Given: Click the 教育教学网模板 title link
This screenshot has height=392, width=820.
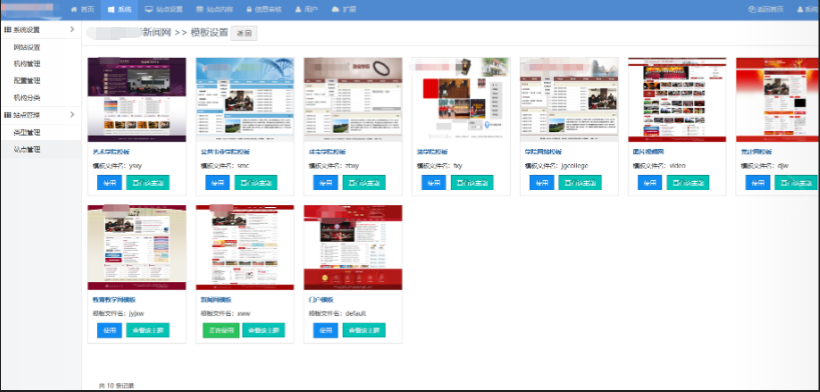Looking at the screenshot, I should coord(114,299).
